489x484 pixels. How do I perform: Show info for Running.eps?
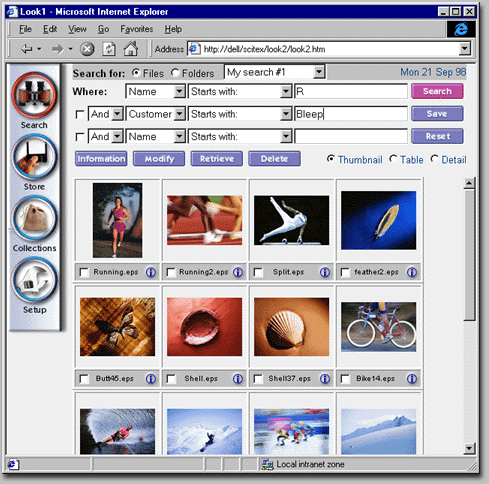coord(151,272)
